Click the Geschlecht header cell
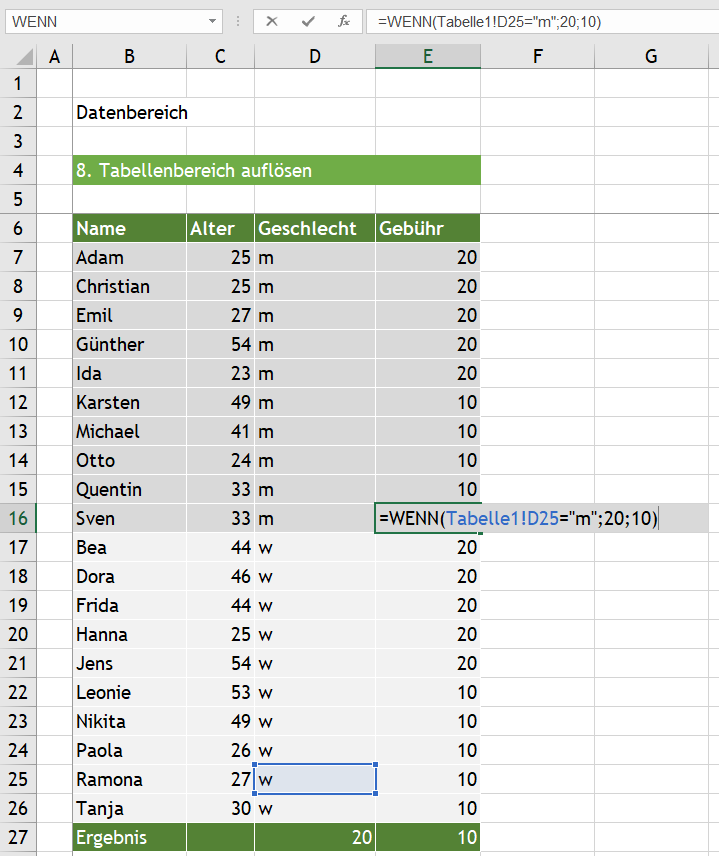This screenshot has width=719, height=856. [x=315, y=228]
